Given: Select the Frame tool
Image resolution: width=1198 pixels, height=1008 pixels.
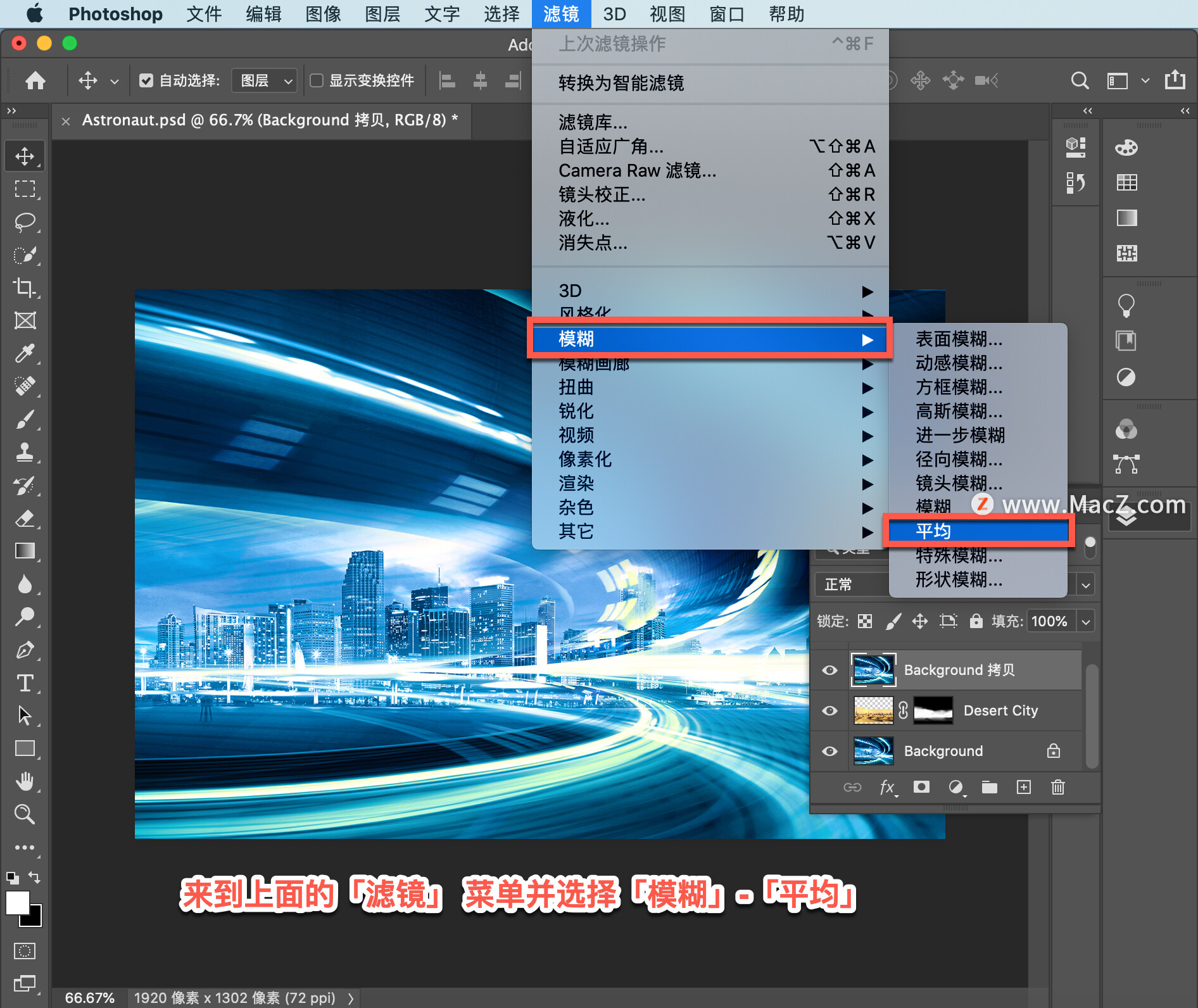Looking at the screenshot, I should [25, 320].
